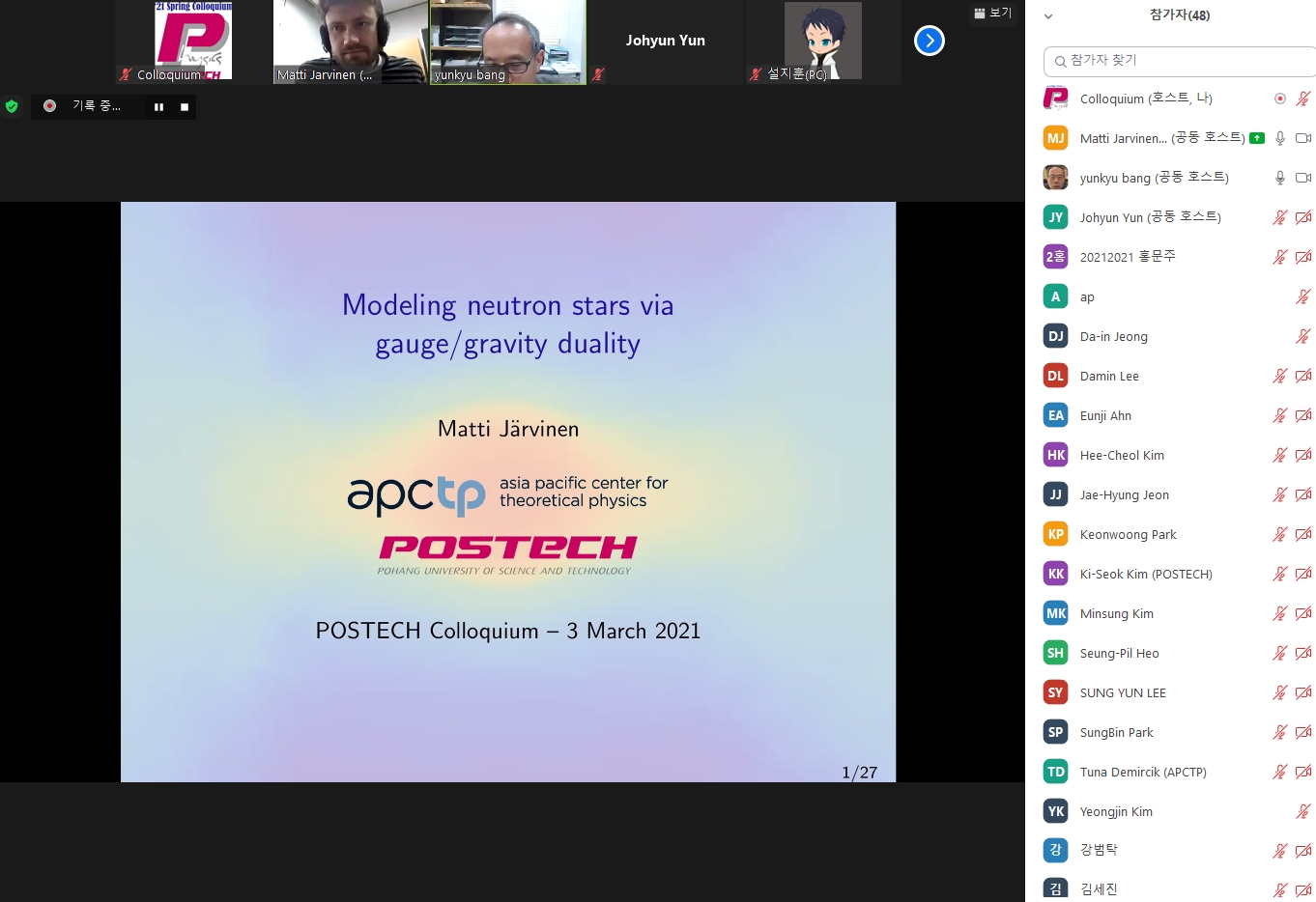The height and width of the screenshot is (902, 1316).
Task: Click Hee-Cheol Kim muted mic icon
Action: tap(1280, 455)
